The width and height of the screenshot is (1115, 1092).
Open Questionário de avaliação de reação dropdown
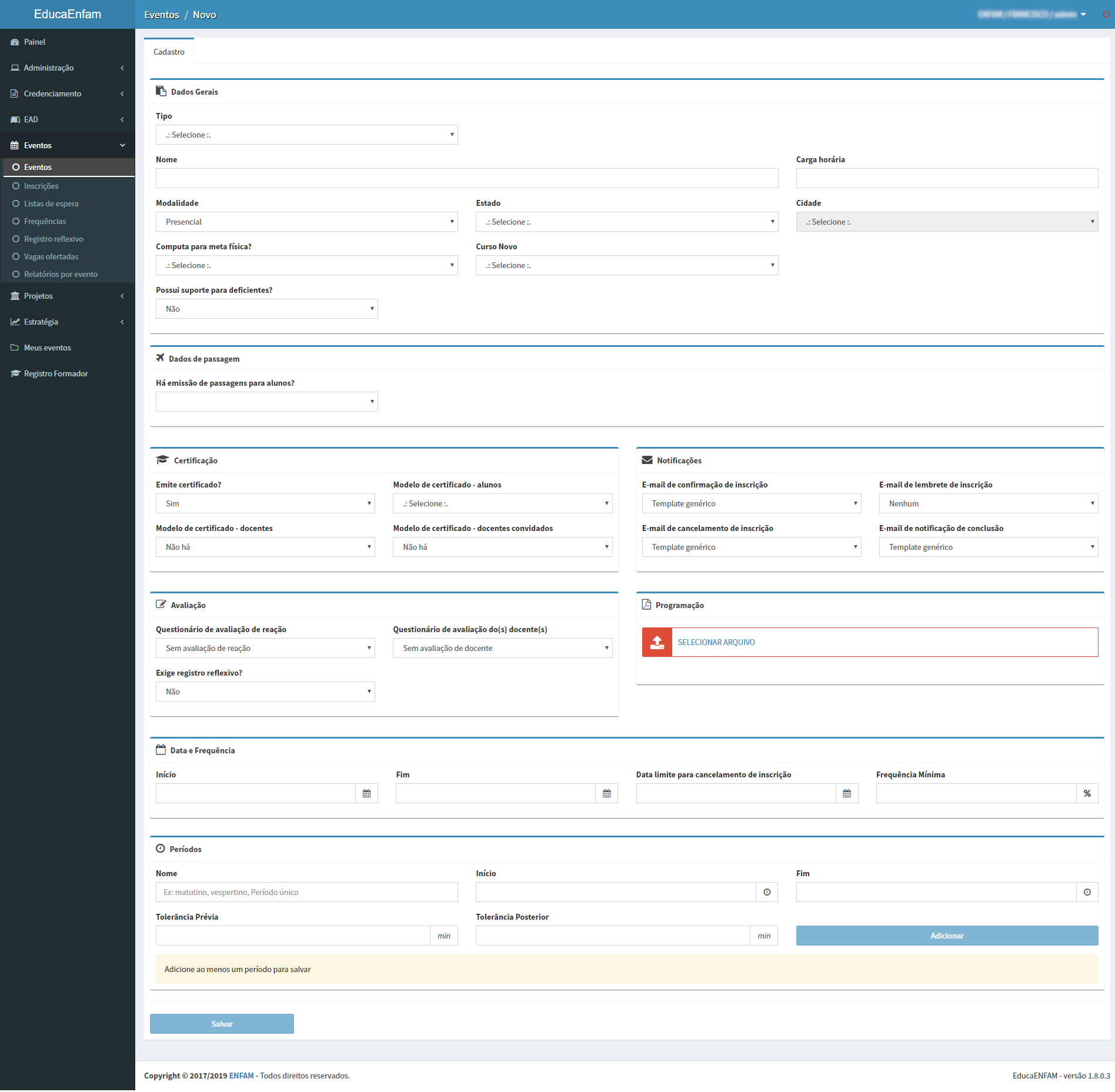coord(265,648)
